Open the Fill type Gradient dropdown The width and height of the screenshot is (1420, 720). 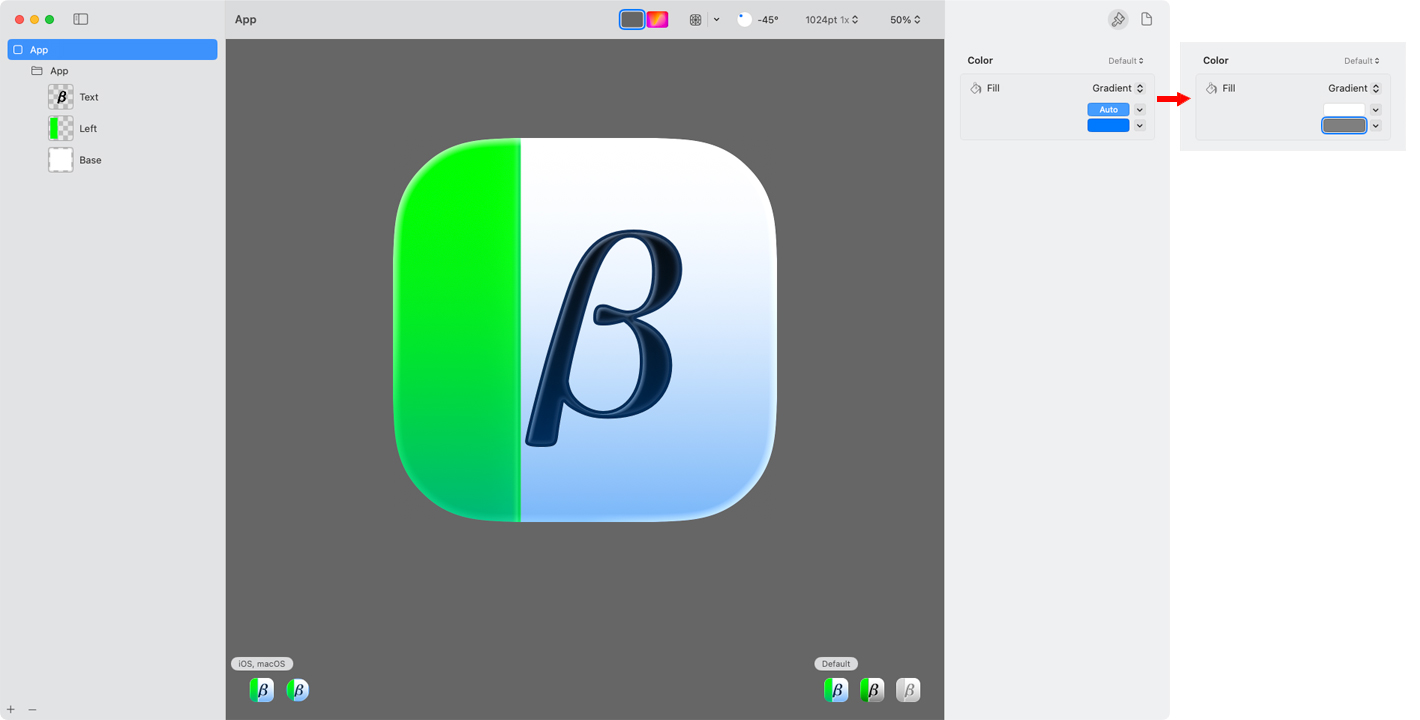(x=1118, y=89)
